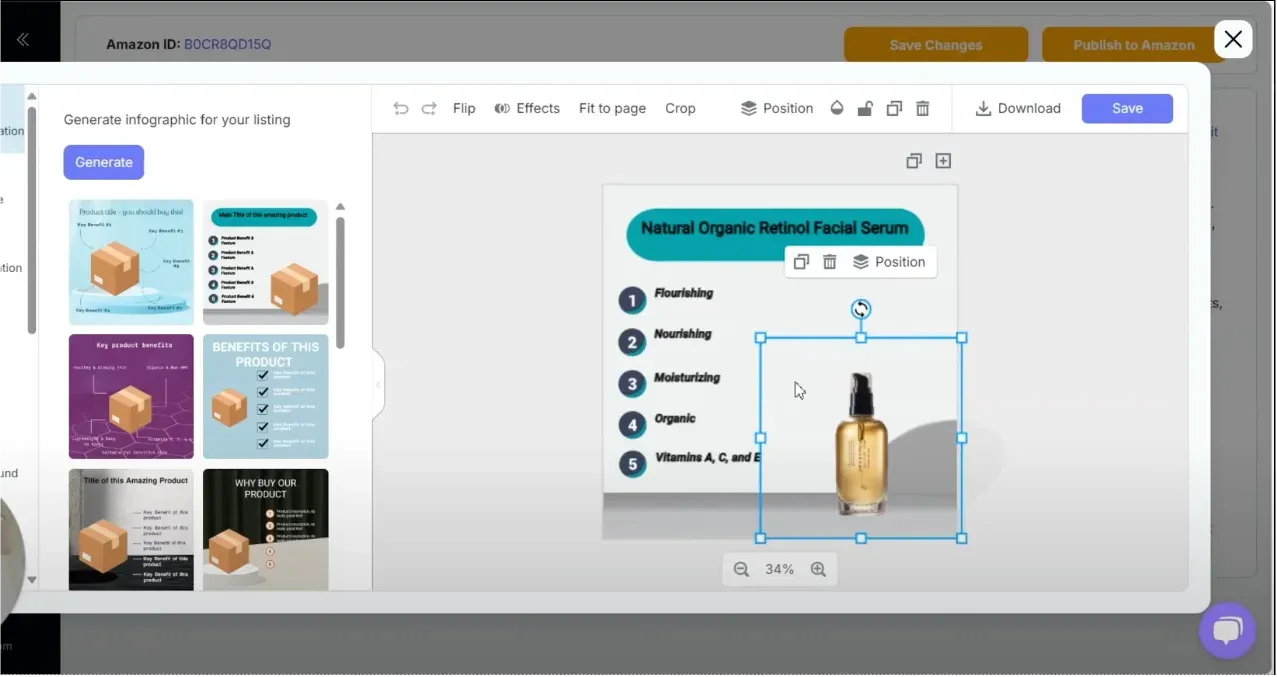Duplicate element using top toolbar copy icon

894,109
